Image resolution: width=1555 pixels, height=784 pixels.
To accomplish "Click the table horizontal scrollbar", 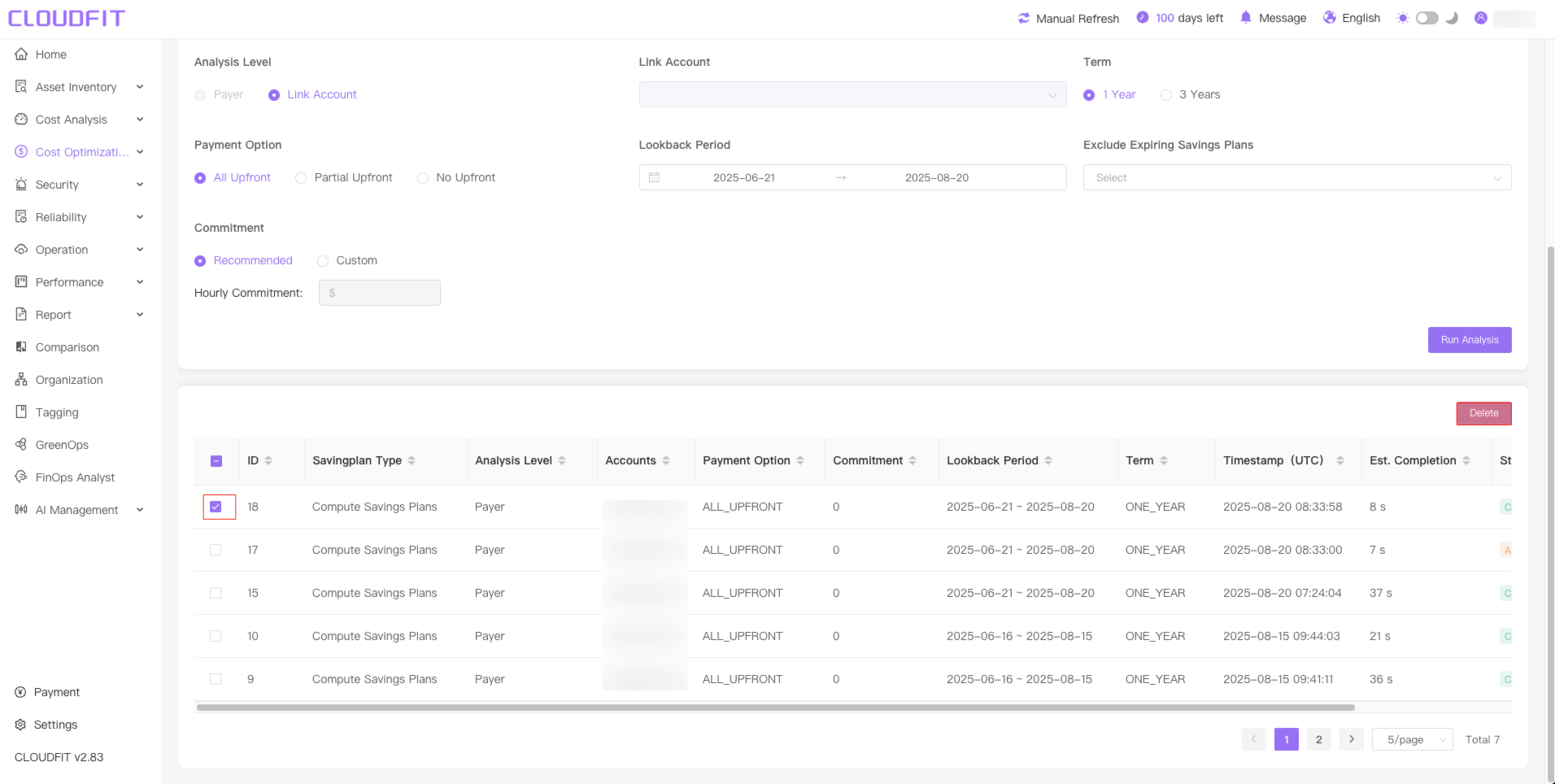I will [775, 708].
